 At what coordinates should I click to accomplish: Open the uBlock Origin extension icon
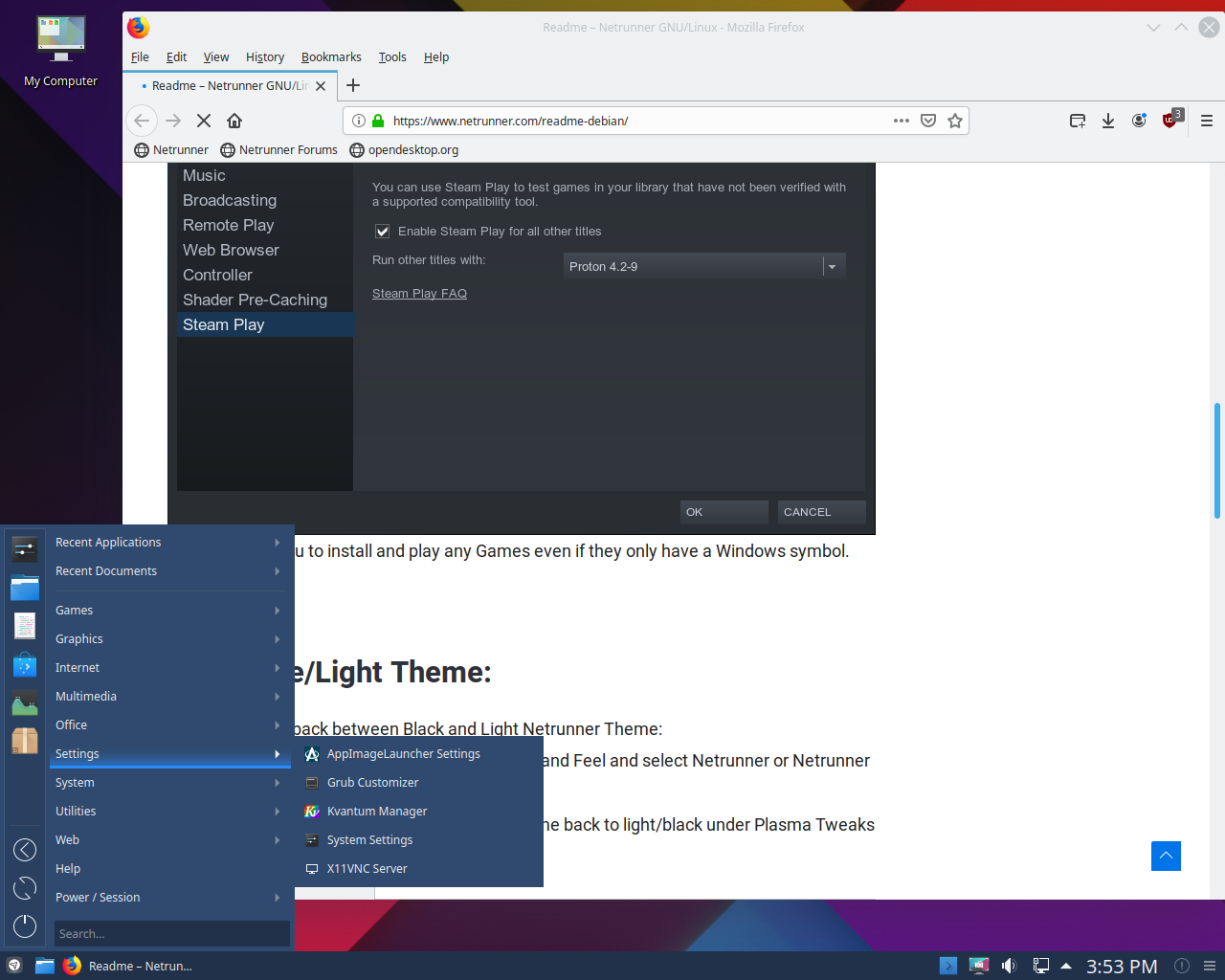[1171, 119]
